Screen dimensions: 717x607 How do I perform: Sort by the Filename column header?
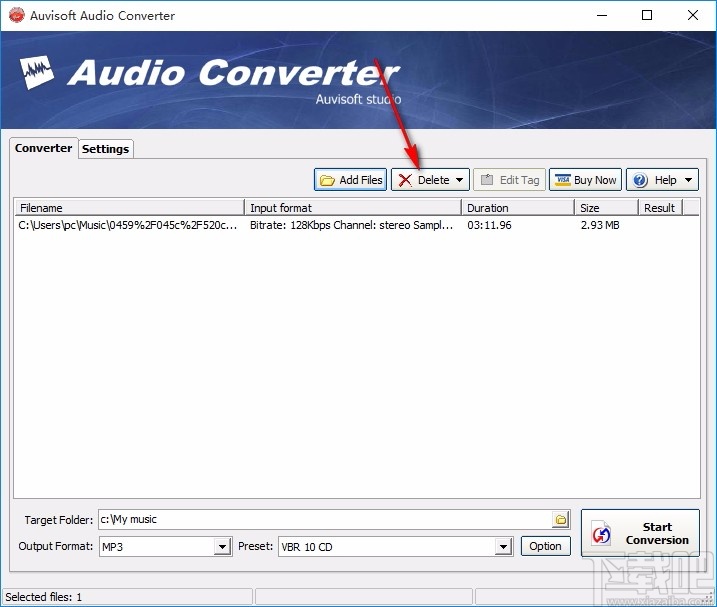(x=129, y=208)
